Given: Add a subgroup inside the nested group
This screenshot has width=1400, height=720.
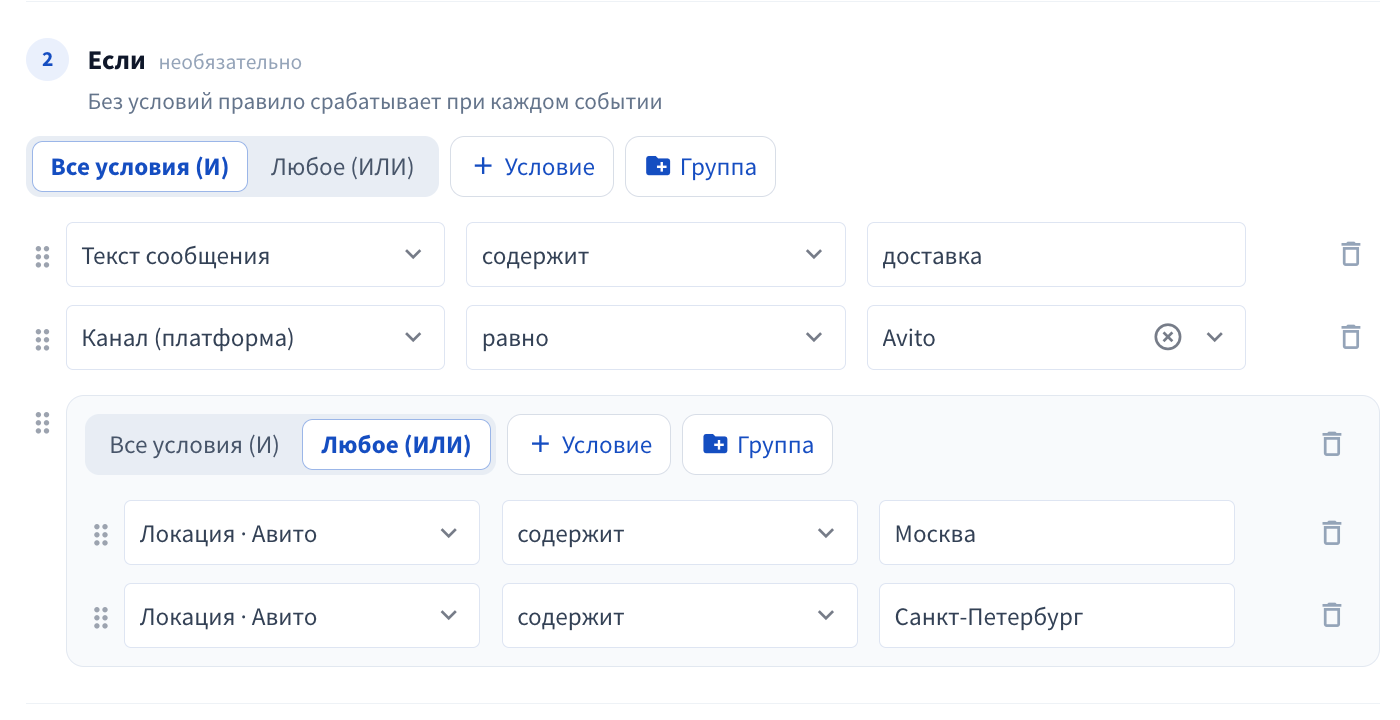Looking at the screenshot, I should tap(757, 444).
